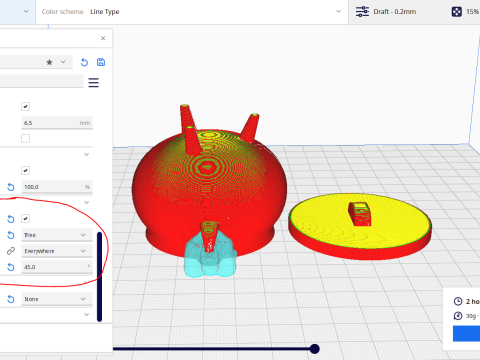The height and width of the screenshot is (360, 480).
Task: Open the Color scheme Line Type dropdown
Action: point(192,12)
